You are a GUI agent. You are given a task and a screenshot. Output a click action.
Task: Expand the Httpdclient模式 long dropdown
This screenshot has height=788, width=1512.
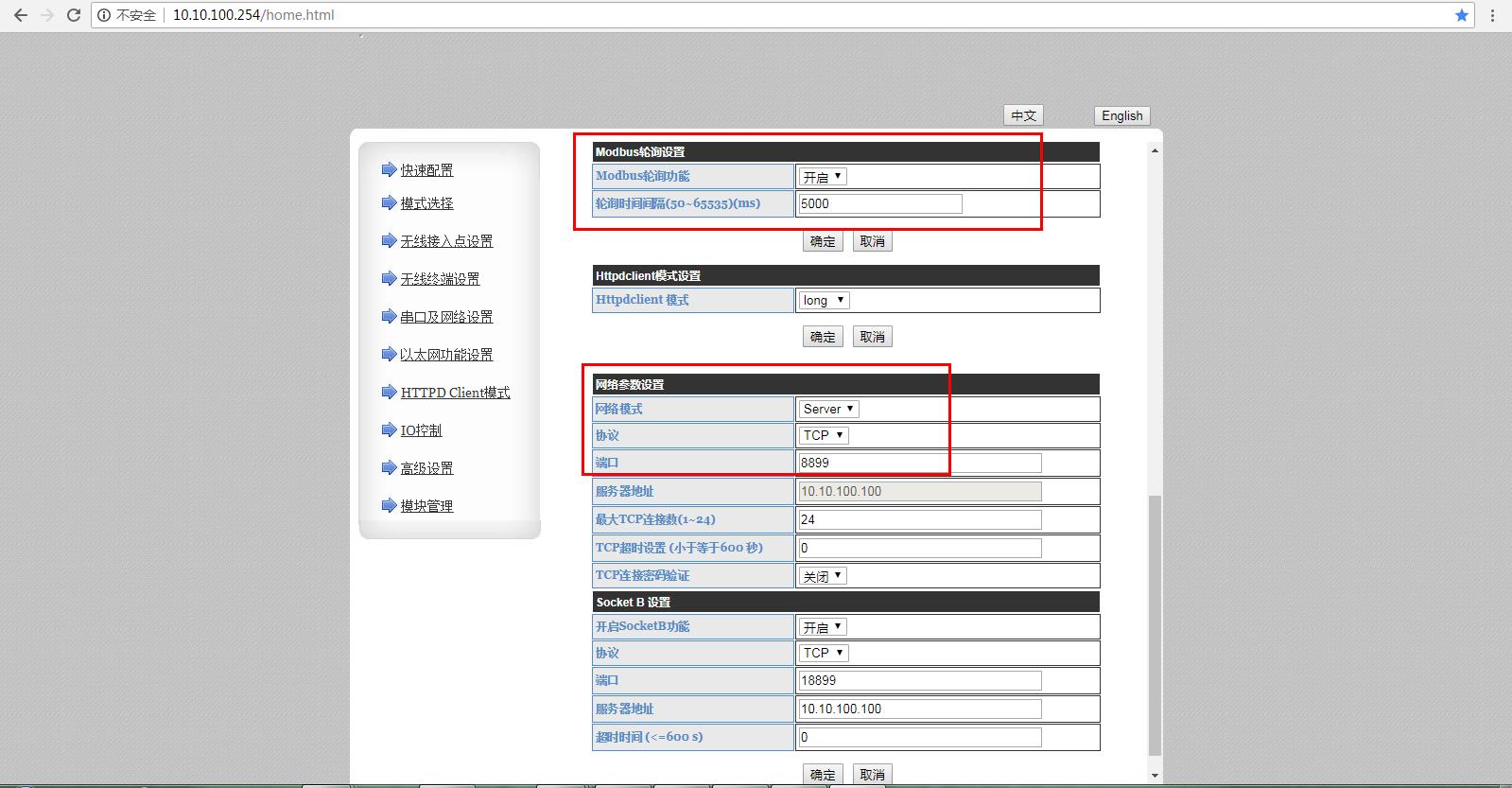(x=825, y=300)
